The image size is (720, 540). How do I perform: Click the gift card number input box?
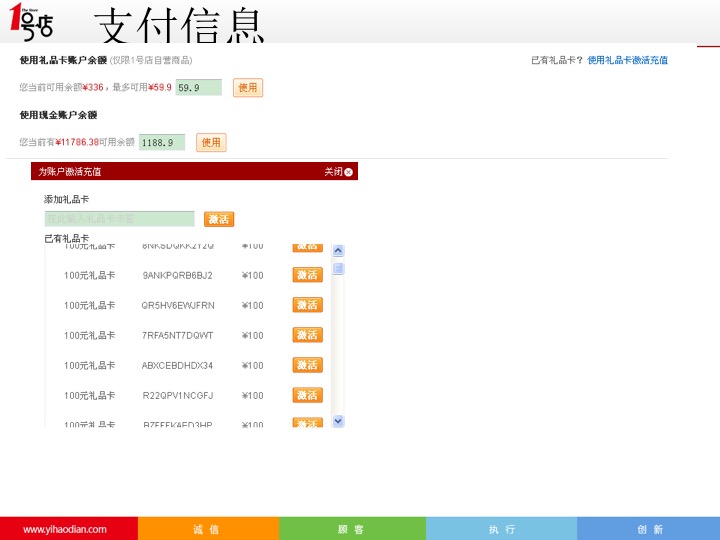click(119, 219)
